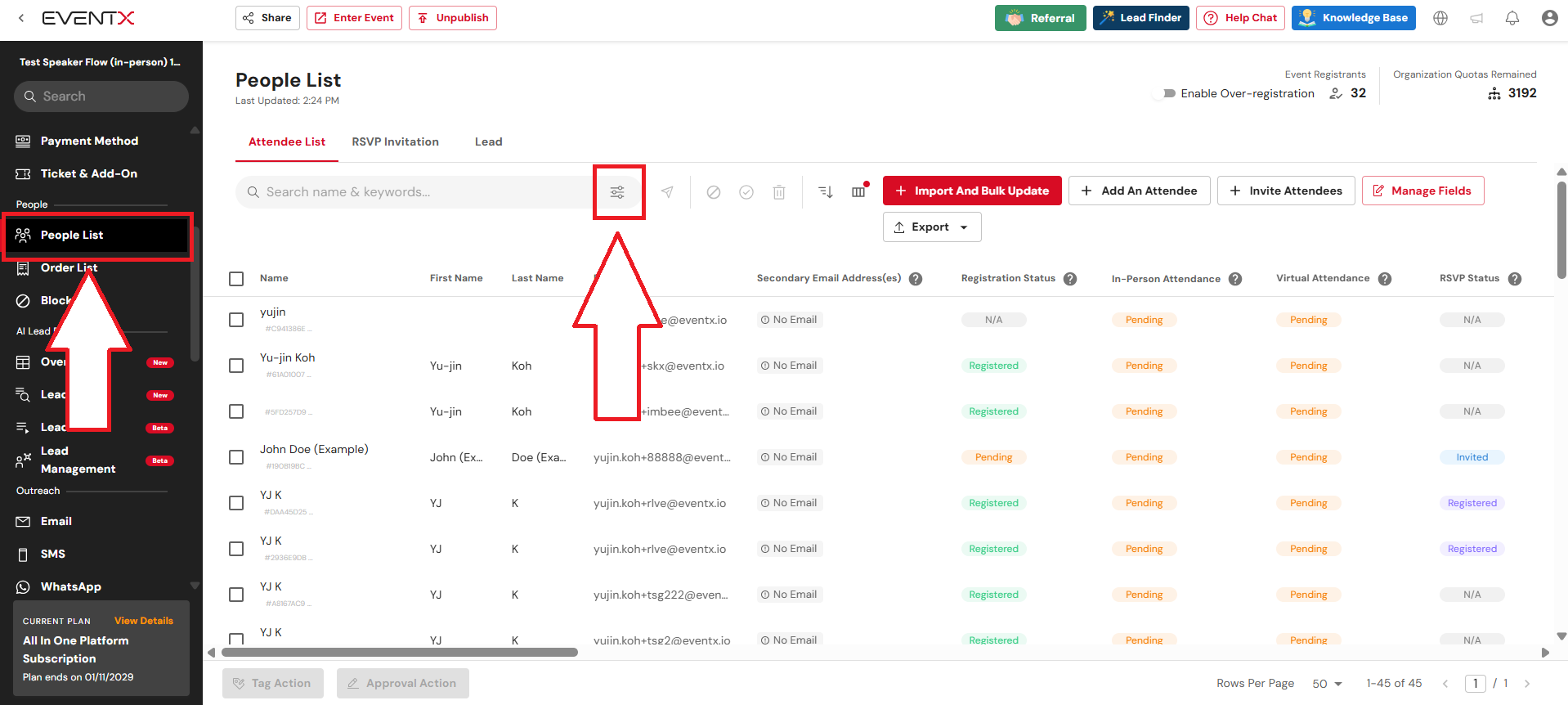
Task: Open the language globe icon
Action: [x=1440, y=18]
